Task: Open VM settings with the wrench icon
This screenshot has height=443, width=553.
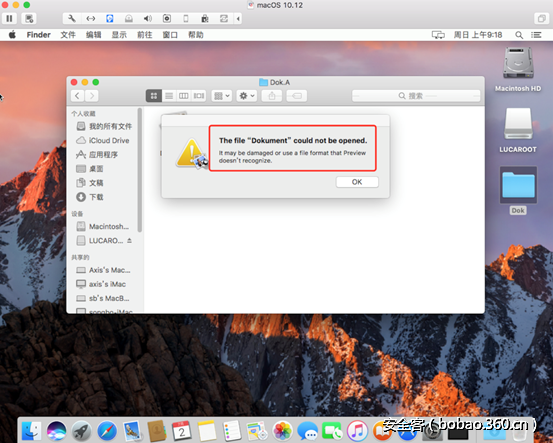Action: click(72, 18)
